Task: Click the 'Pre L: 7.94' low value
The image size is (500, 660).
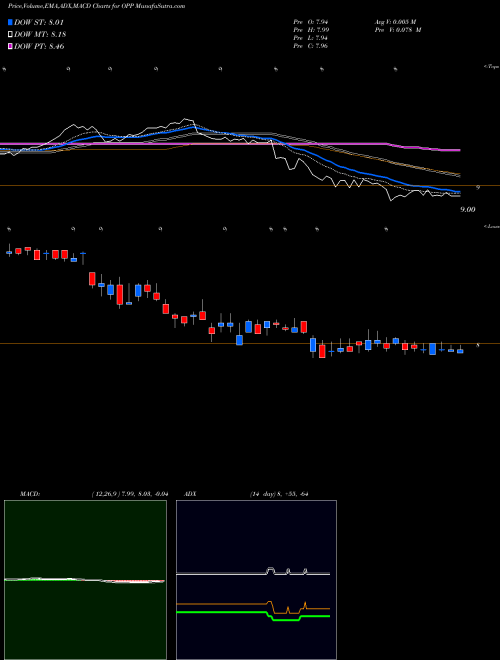Action: click(311, 38)
